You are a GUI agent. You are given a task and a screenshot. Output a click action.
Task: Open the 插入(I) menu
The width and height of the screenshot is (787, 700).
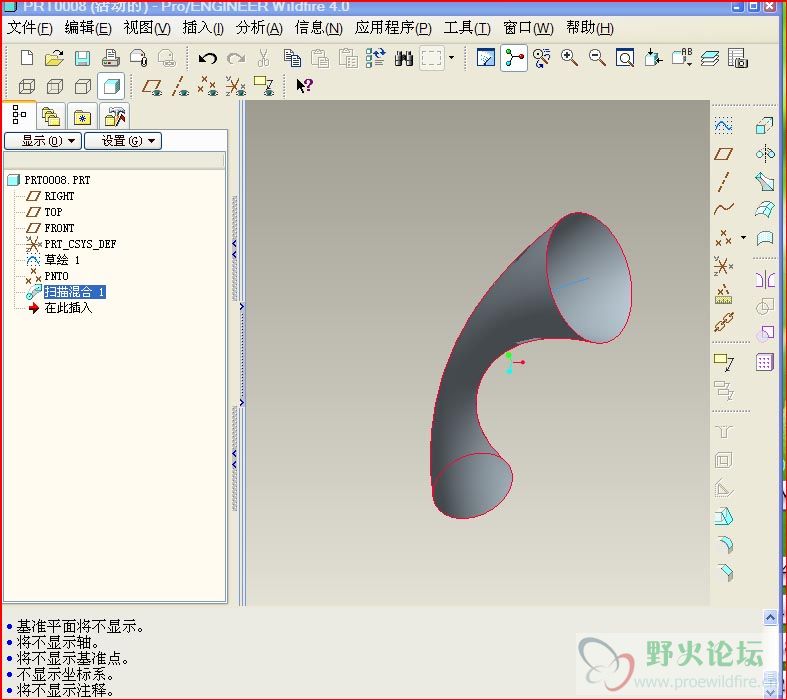click(x=203, y=28)
